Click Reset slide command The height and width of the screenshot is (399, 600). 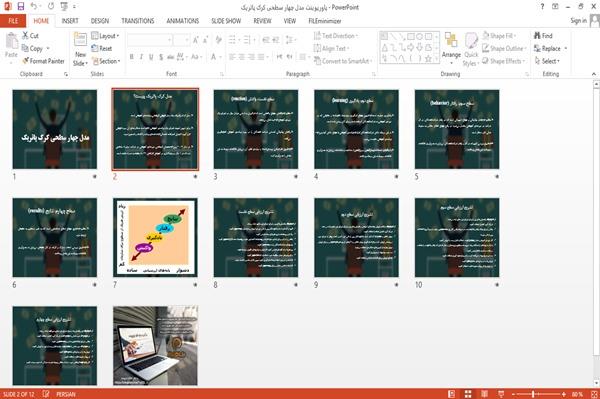click(x=102, y=48)
